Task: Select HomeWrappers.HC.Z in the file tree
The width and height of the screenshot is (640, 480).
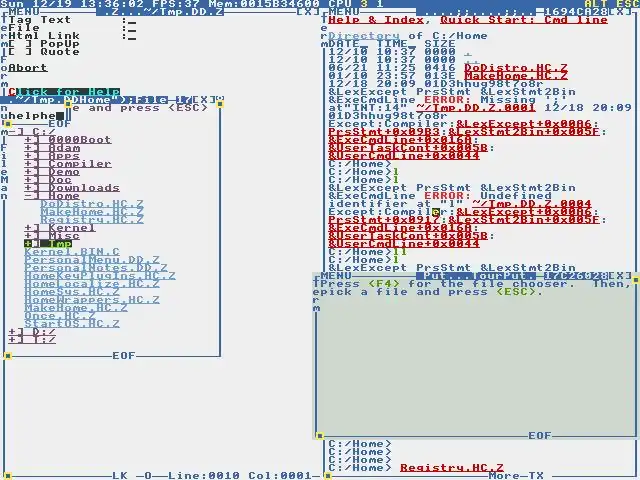Action: pos(92,300)
